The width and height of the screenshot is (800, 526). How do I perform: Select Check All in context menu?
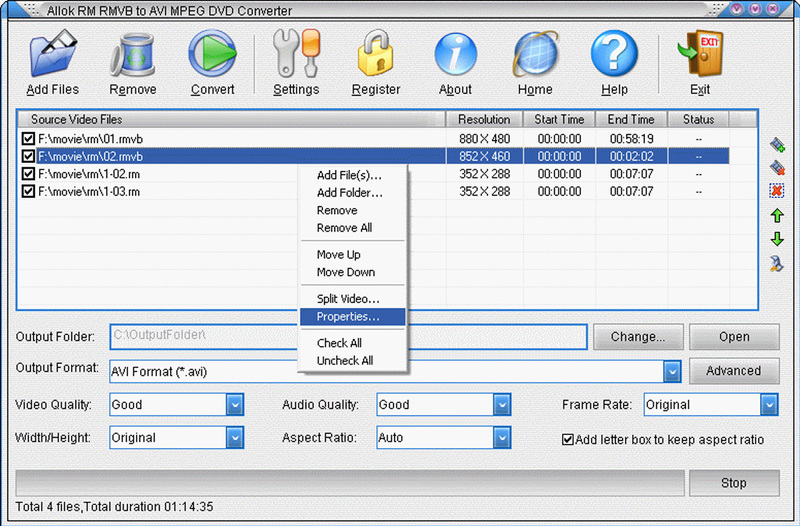(x=353, y=343)
